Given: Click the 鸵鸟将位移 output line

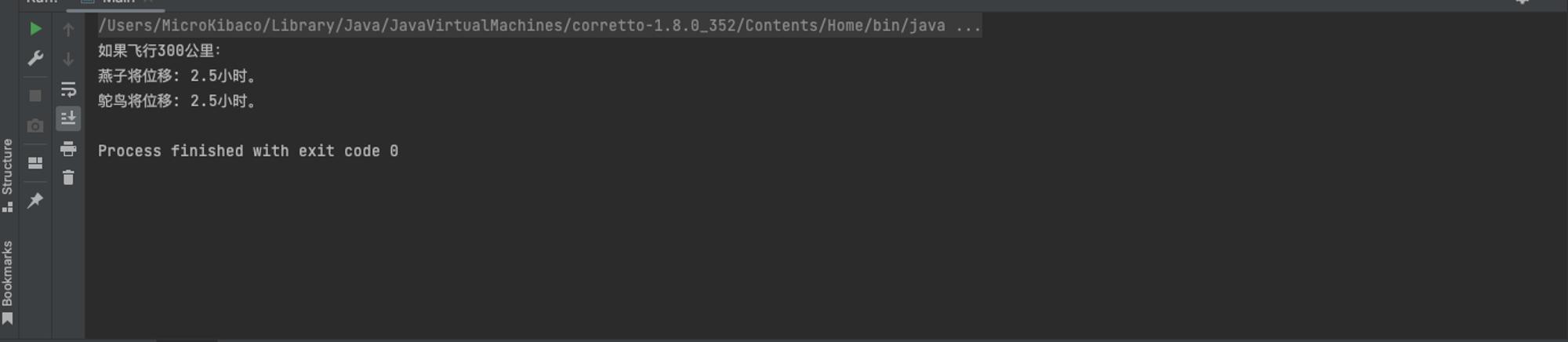Looking at the screenshot, I should [177, 101].
